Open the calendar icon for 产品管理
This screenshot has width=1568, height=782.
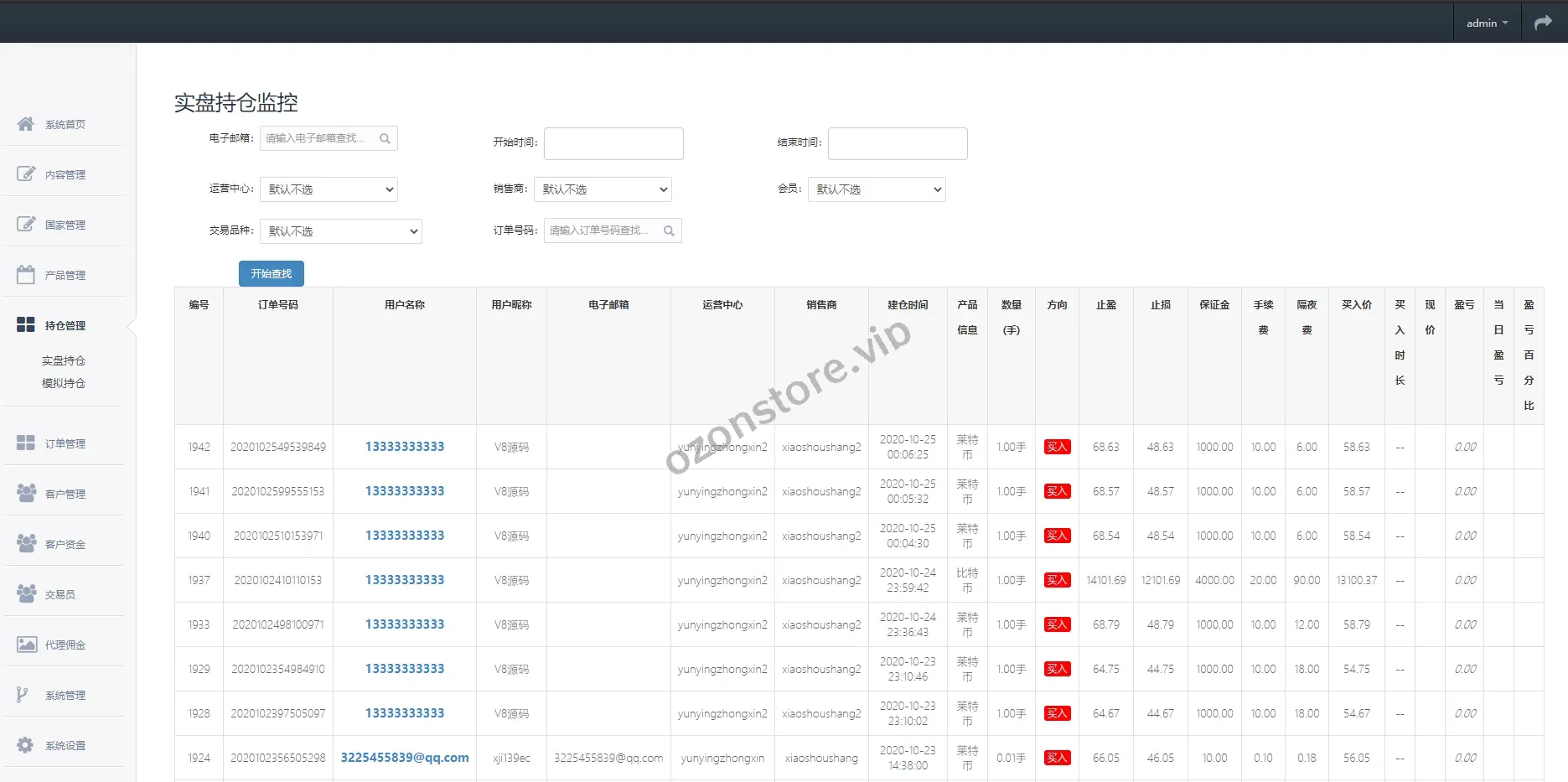[x=26, y=275]
